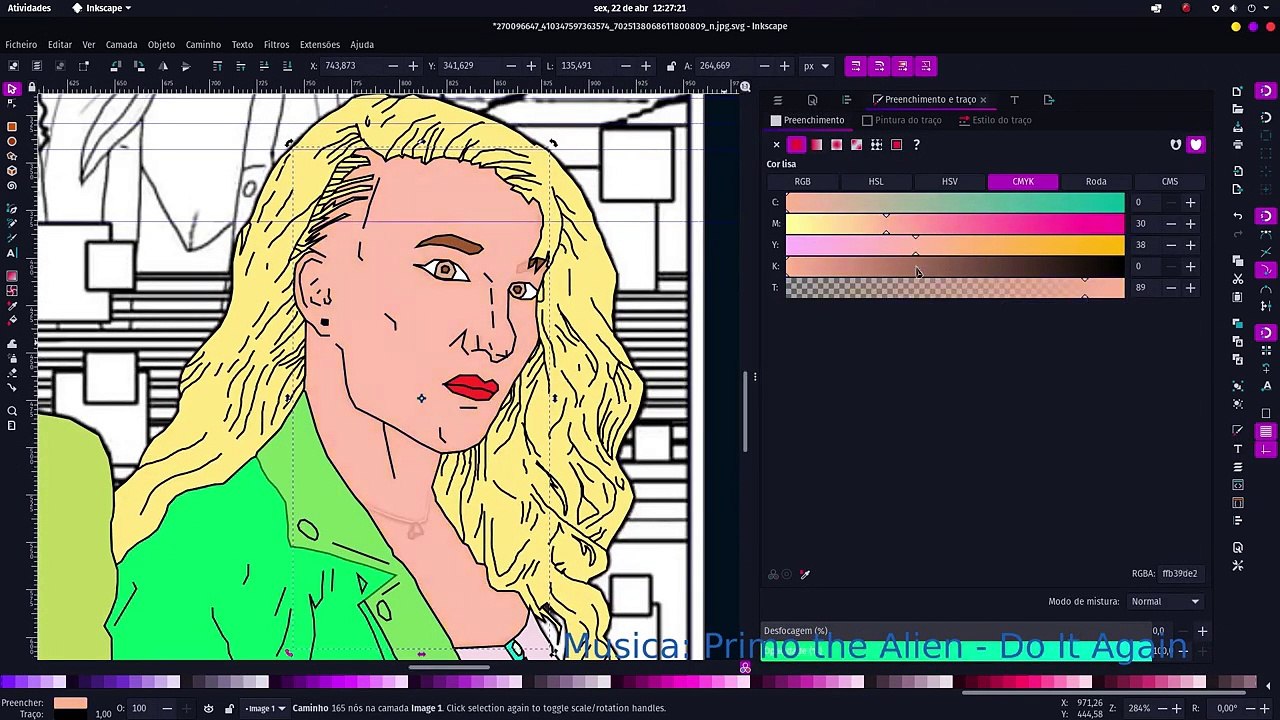The width and height of the screenshot is (1280, 720).
Task: Open the Modo de mistura Normal dropdown
Action: 1164,602
